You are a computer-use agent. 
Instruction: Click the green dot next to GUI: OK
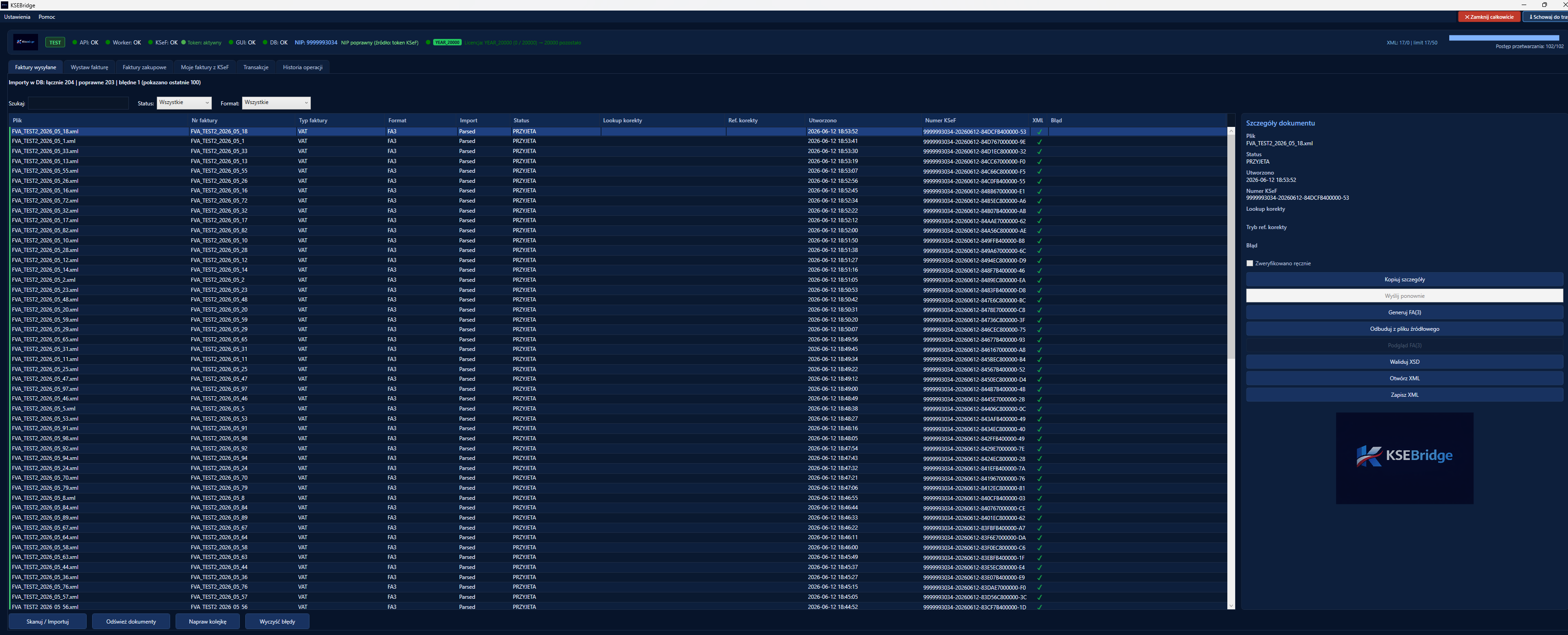tap(231, 43)
